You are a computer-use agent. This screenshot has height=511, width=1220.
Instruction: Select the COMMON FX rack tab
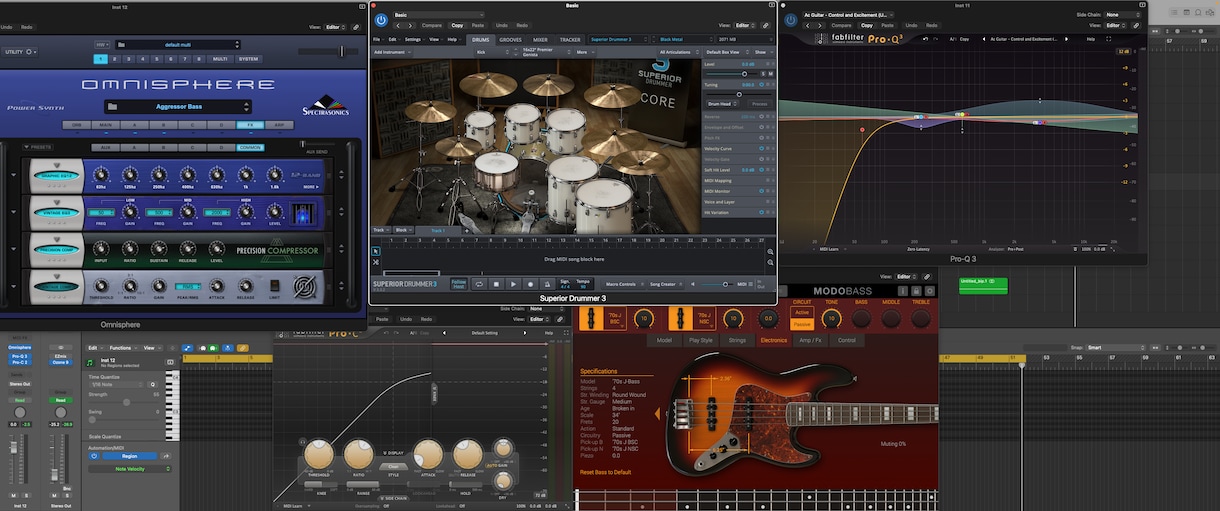(250, 147)
